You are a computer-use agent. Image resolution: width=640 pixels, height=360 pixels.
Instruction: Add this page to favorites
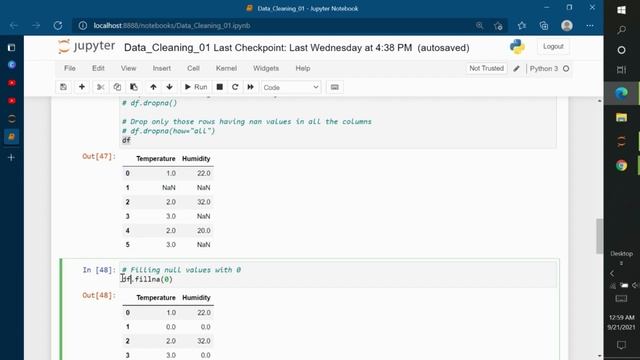(498, 26)
